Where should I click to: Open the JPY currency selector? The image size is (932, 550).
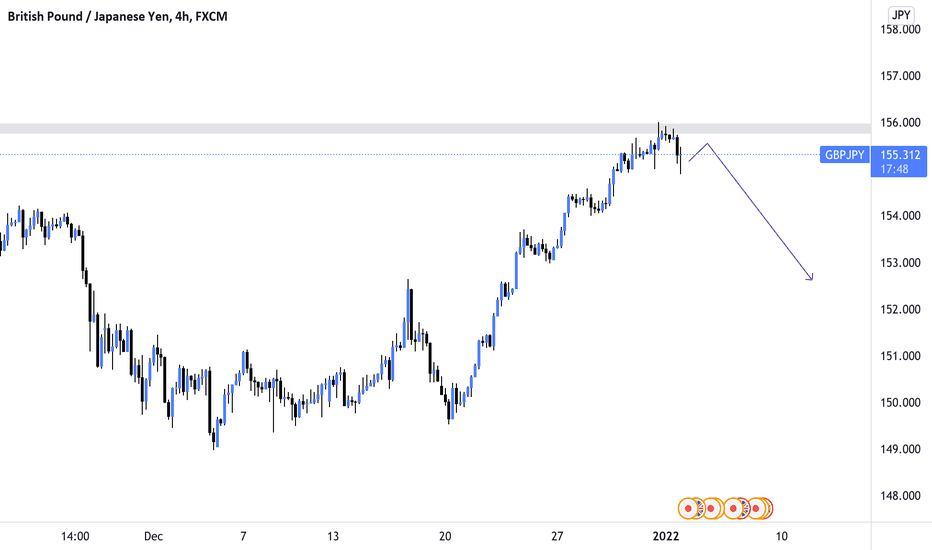click(901, 14)
